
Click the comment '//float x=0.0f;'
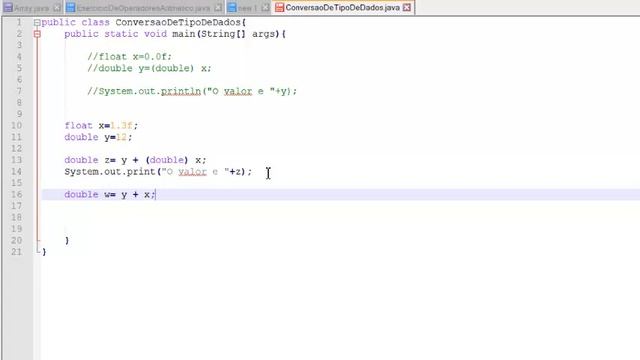click(x=129, y=57)
